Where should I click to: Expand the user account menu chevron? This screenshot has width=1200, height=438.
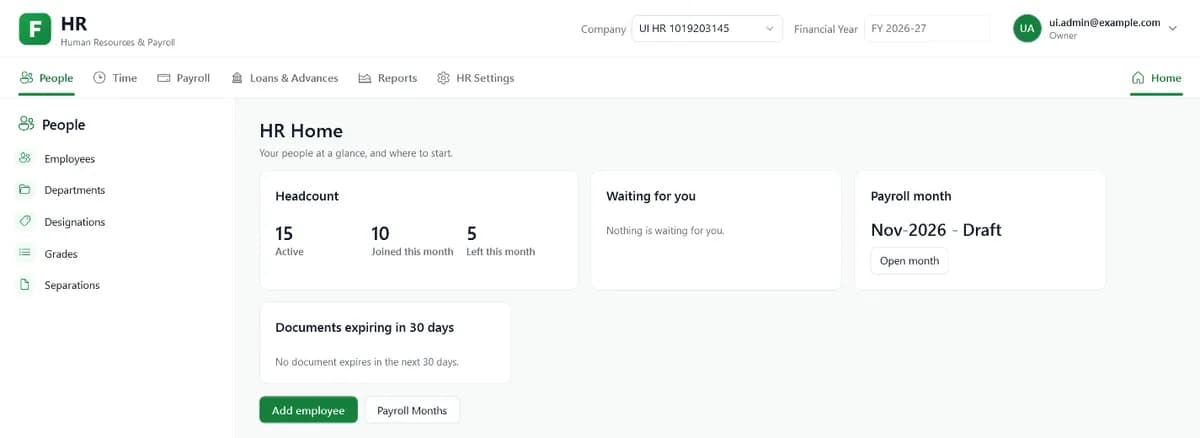point(1173,28)
